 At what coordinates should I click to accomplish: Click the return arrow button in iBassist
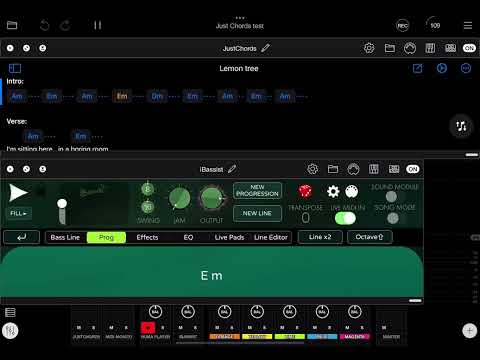click(x=22, y=237)
